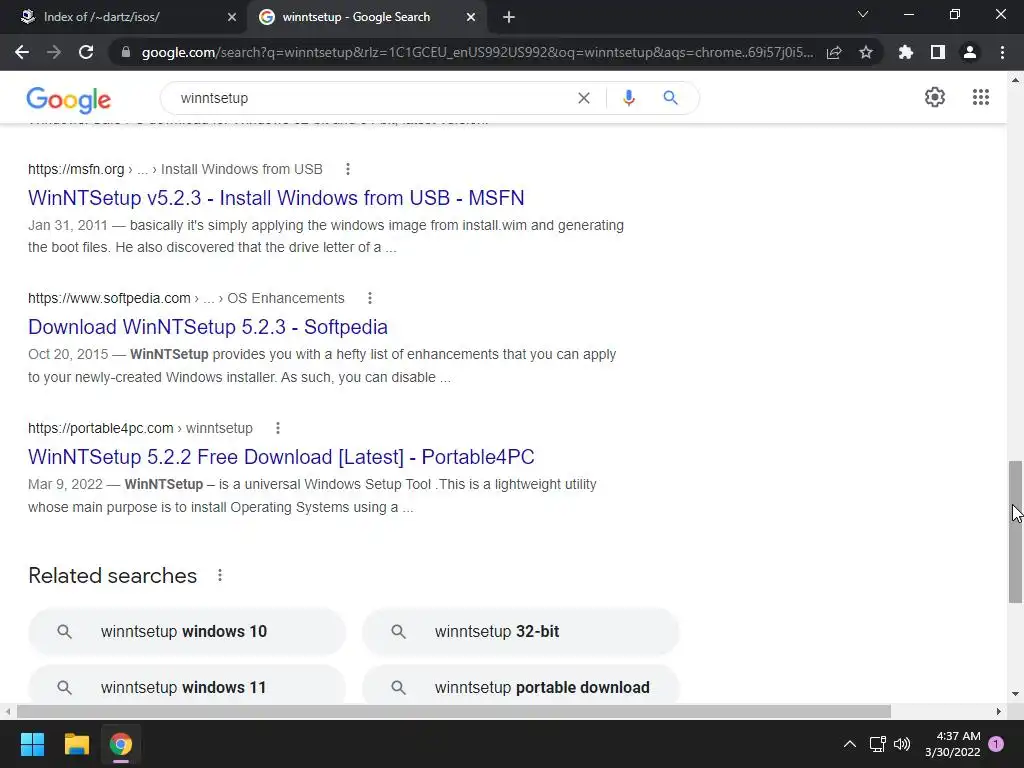Open the Extensions puzzle icon
The image size is (1024, 768).
905,52
